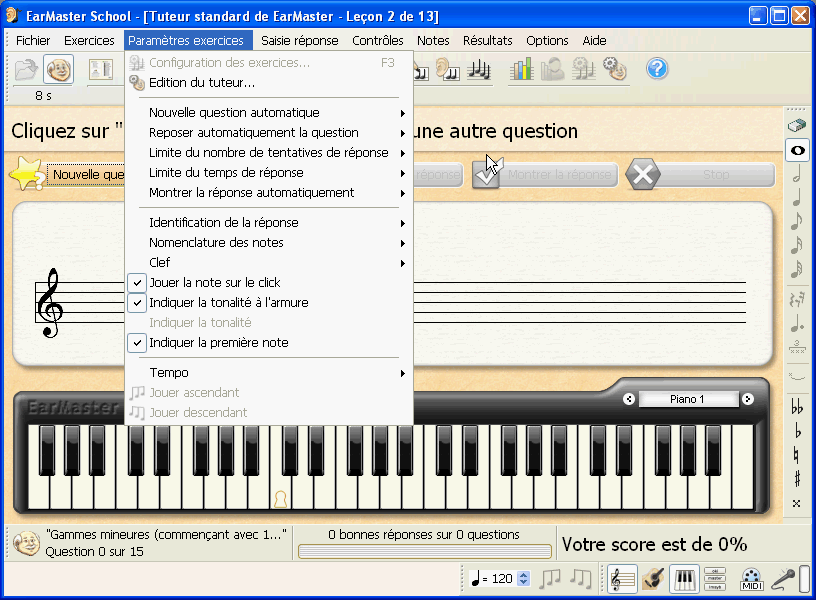Click the Edition du tuteur gear icon

136,83
